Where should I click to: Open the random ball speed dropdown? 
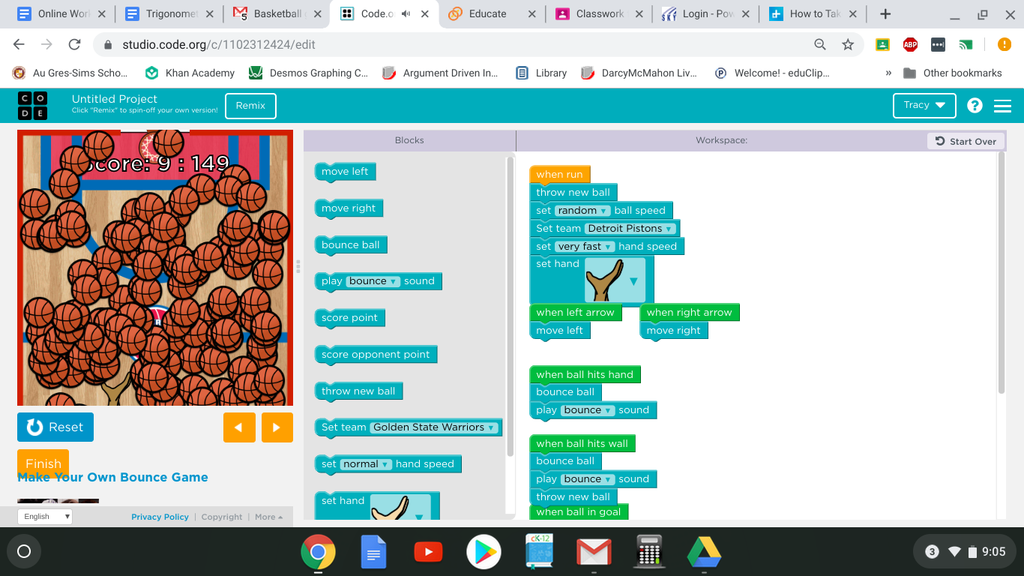click(x=582, y=211)
